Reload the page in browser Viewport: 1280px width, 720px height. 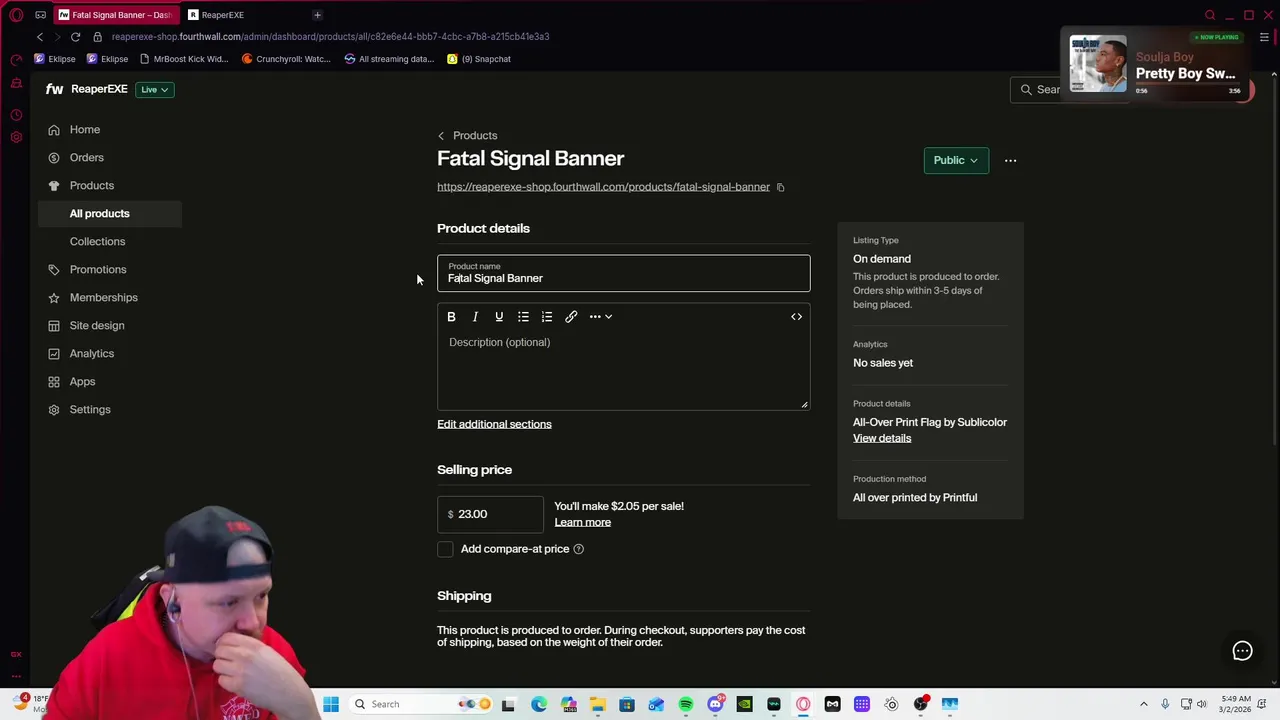tap(75, 37)
